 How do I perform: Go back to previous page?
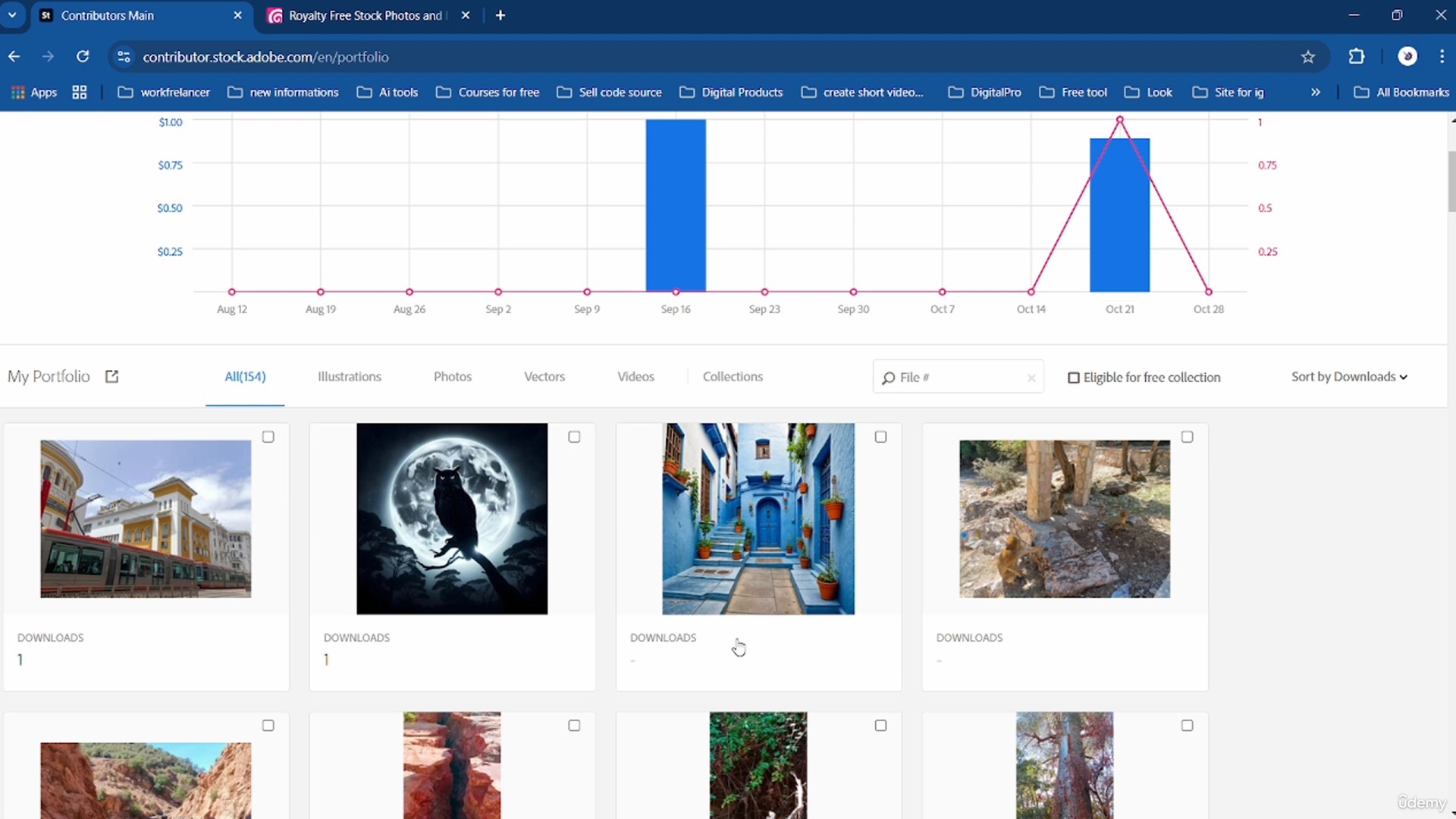point(14,57)
